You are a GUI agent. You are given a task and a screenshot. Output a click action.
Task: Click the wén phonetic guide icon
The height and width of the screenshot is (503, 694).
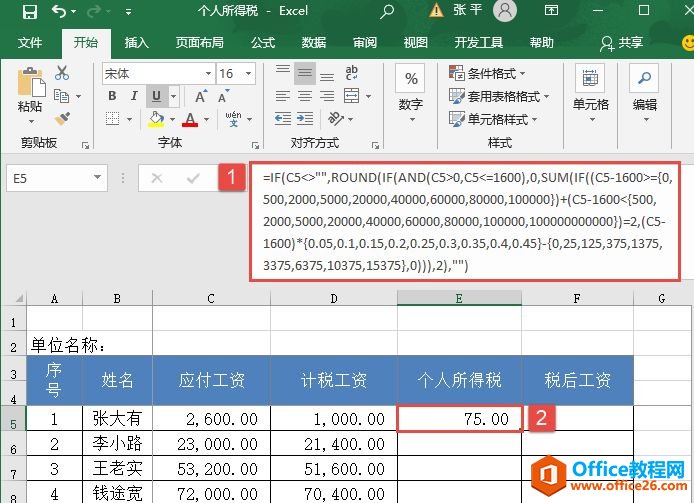coord(233,119)
